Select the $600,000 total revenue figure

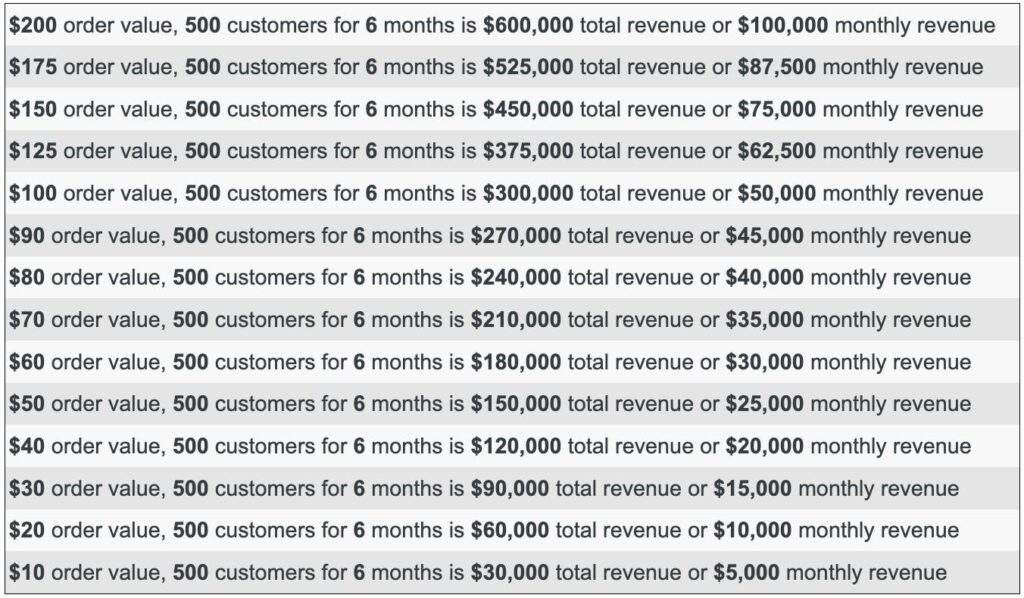[x=528, y=26]
